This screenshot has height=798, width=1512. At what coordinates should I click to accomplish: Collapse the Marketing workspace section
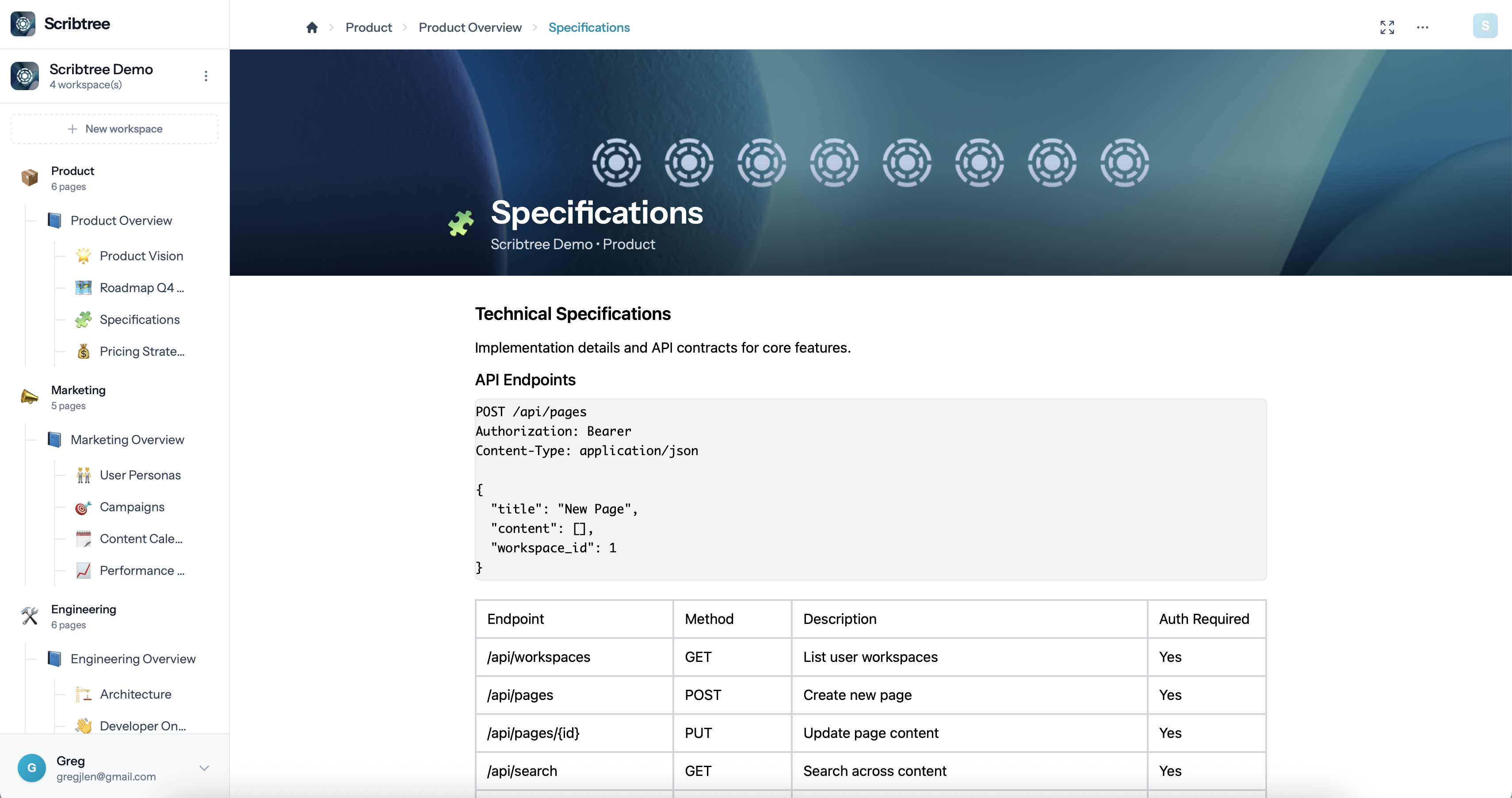(29, 397)
